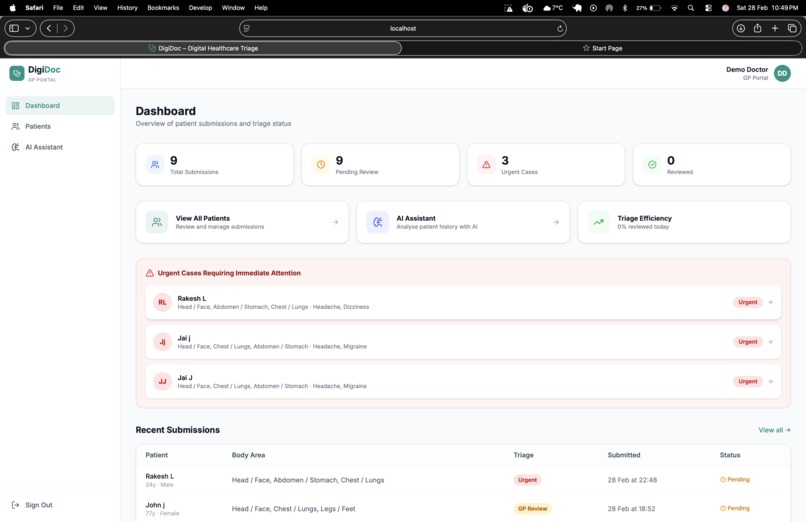The width and height of the screenshot is (806, 522).
Task: Open Control Center in menu bar
Action: [708, 8]
